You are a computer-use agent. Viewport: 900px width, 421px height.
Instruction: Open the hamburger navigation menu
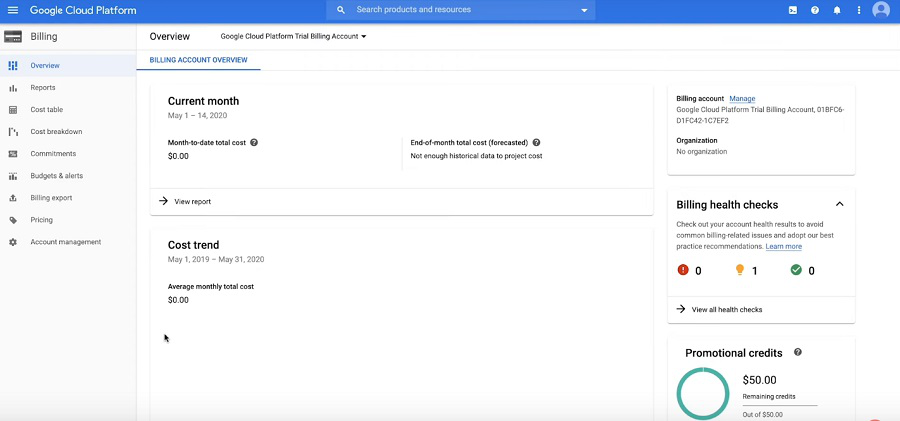[x=13, y=10]
